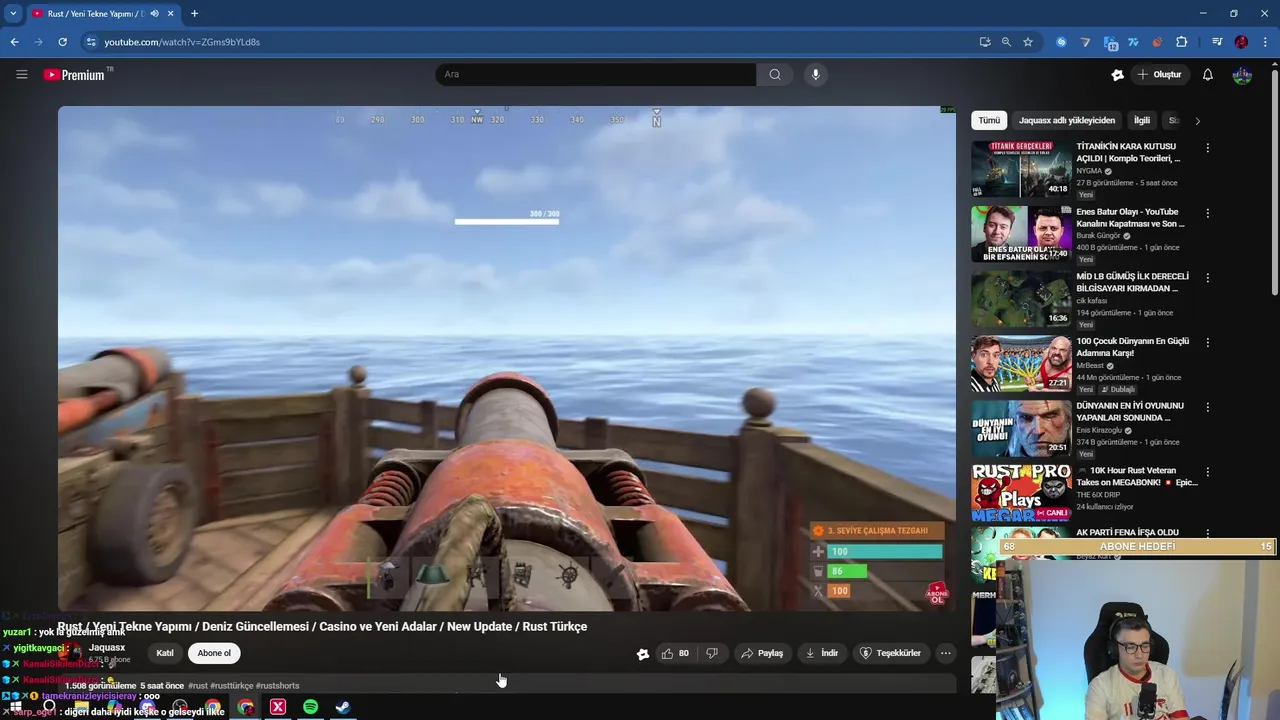Viewport: 1280px width, 720px height.
Task: Click the install app icon in address bar
Action: [985, 42]
